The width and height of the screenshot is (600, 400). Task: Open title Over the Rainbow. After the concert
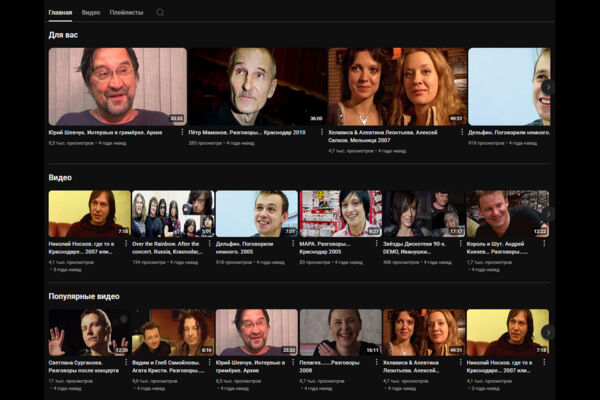167,248
